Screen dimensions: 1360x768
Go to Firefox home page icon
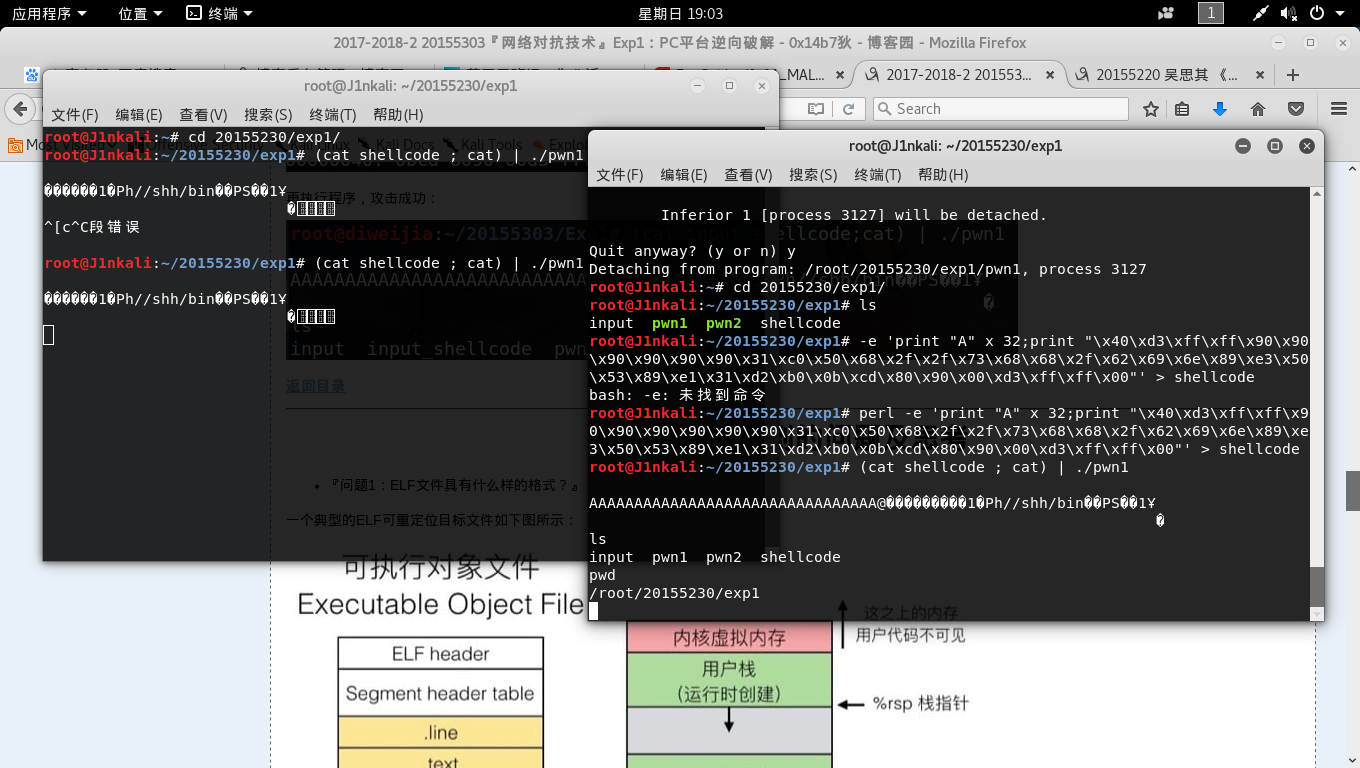(1258, 109)
